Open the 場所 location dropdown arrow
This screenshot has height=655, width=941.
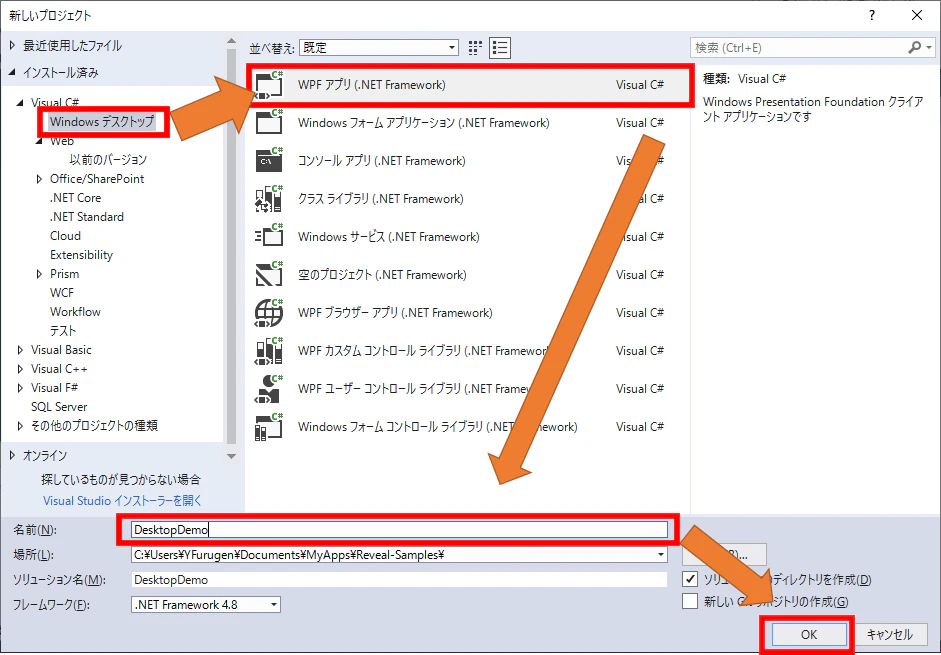[661, 555]
